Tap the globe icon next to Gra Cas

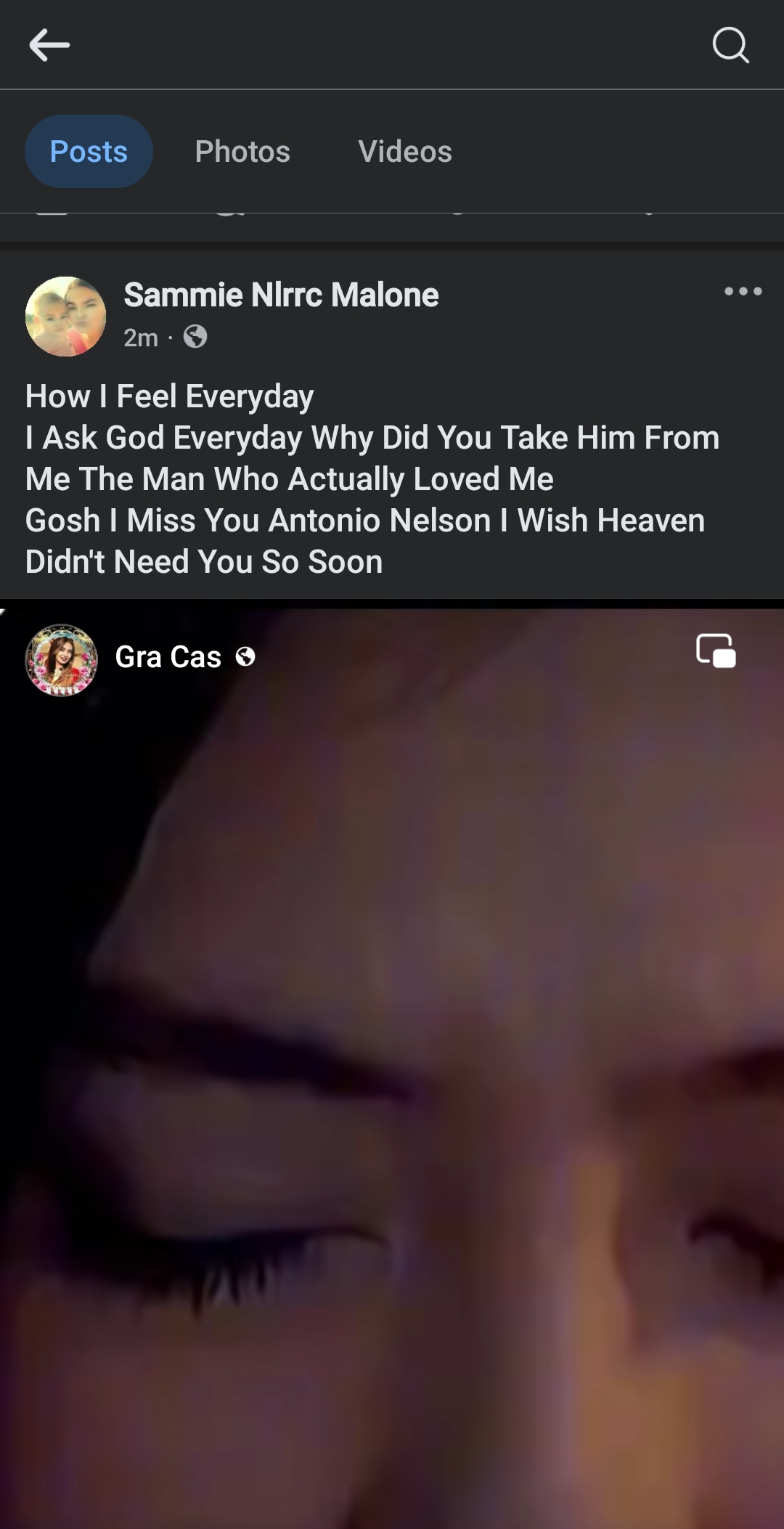pyautogui.click(x=245, y=657)
